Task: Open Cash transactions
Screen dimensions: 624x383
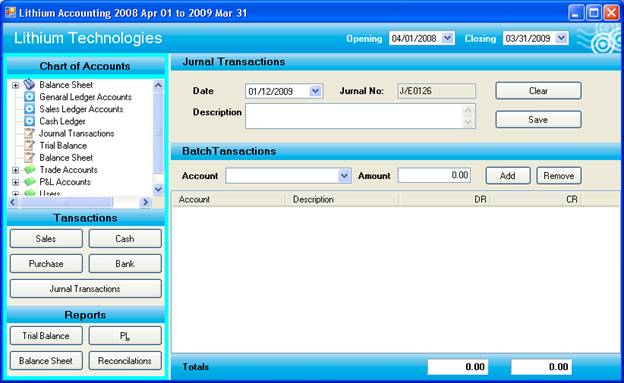Action: 125,238
